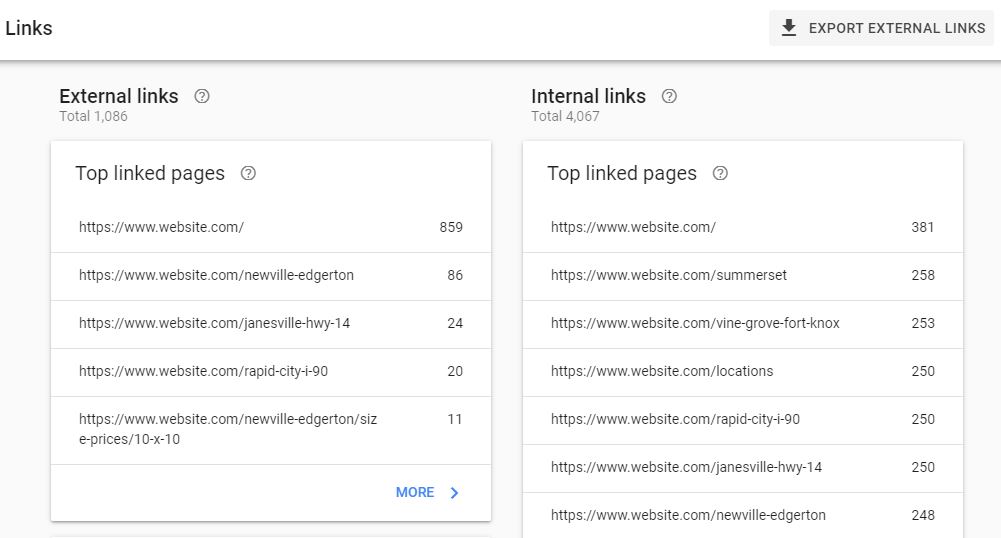Viewport: 1001px width, 538px height.
Task: Open internal vine-grove-fort-knox row
Action: click(x=742, y=323)
